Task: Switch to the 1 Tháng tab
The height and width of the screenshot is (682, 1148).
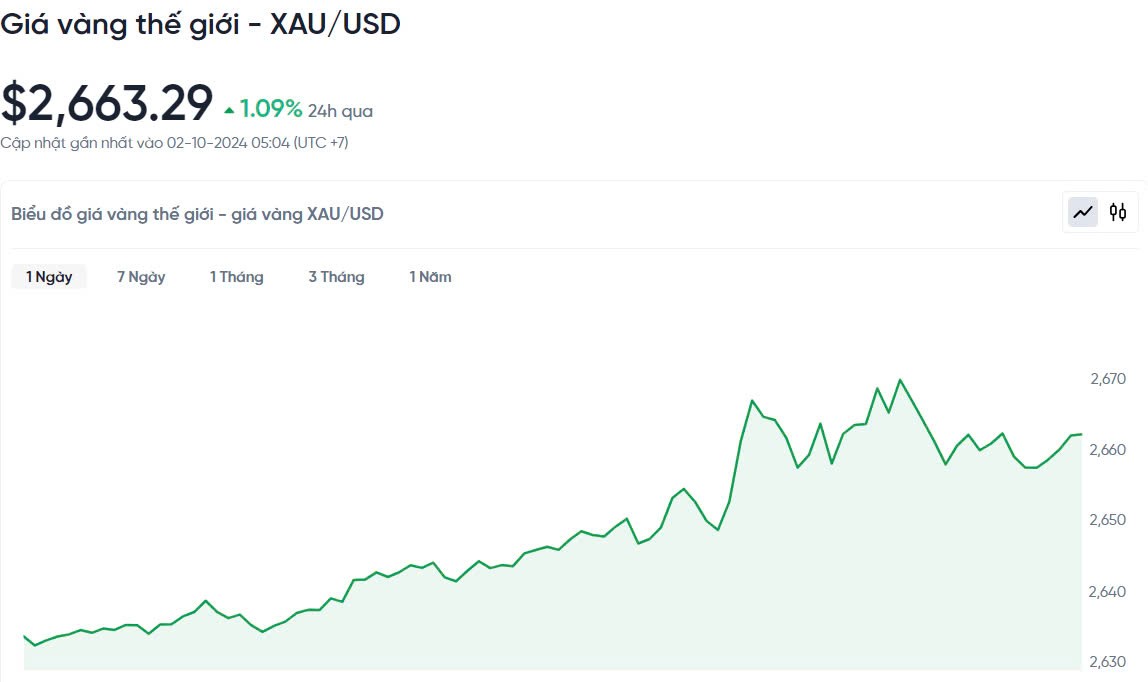Action: [236, 277]
